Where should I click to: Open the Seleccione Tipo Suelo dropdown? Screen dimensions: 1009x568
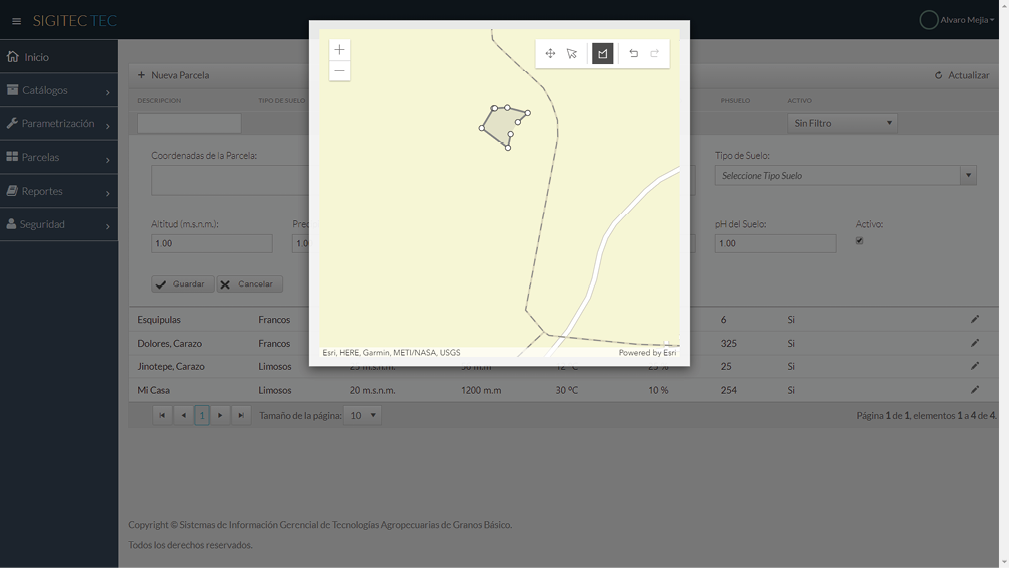tap(844, 176)
